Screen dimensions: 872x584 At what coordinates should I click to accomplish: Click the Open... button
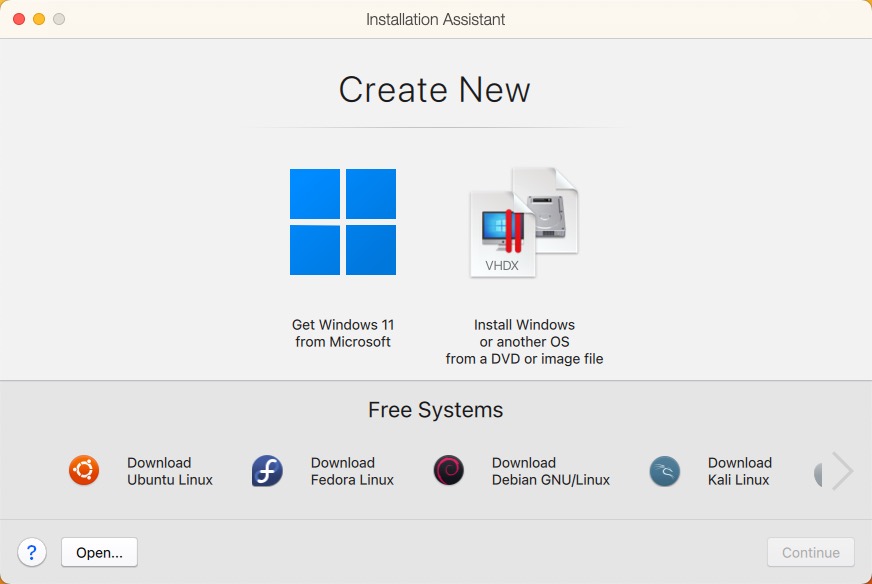[x=98, y=552]
